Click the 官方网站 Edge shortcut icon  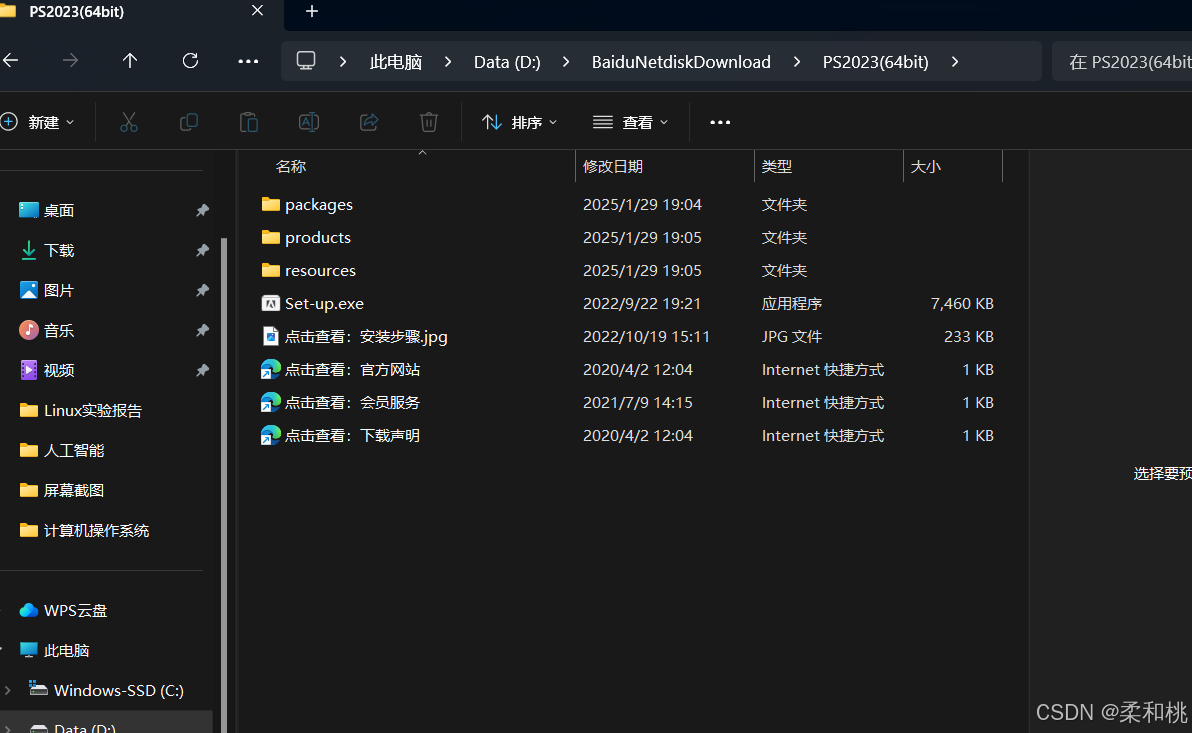click(271, 370)
